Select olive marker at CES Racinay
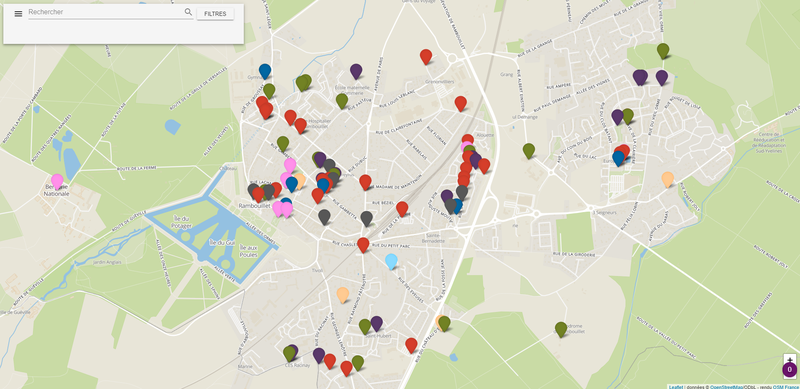800x389 pixels. [x=289, y=353]
